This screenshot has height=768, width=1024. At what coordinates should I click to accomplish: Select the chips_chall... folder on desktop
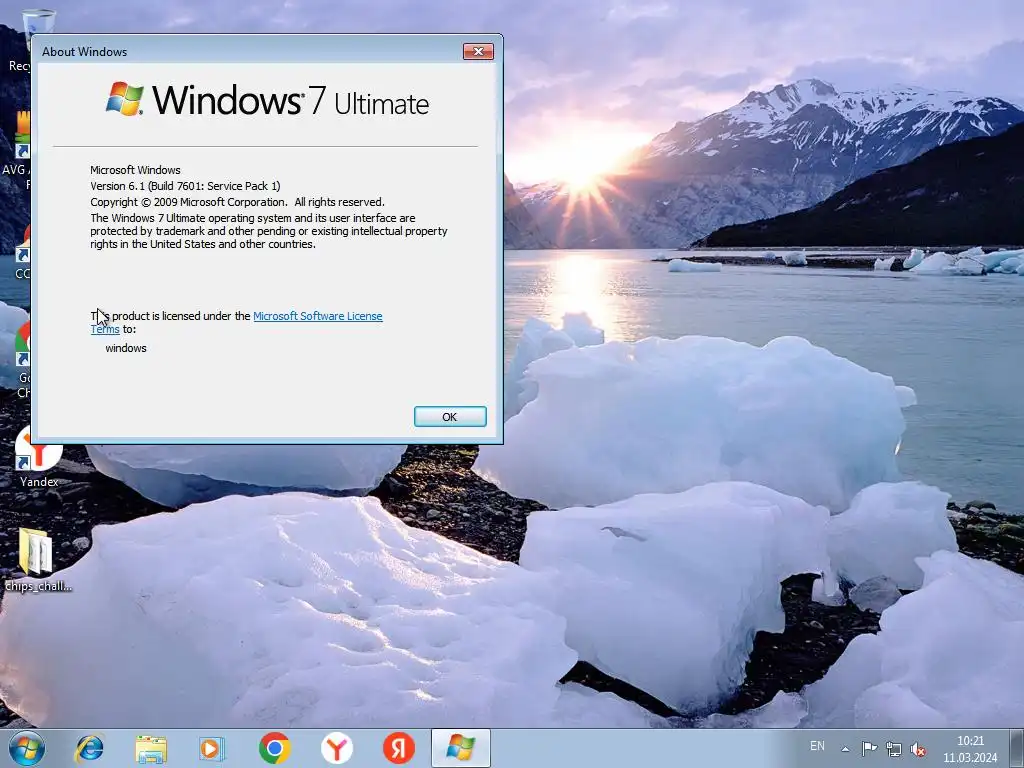point(38,560)
